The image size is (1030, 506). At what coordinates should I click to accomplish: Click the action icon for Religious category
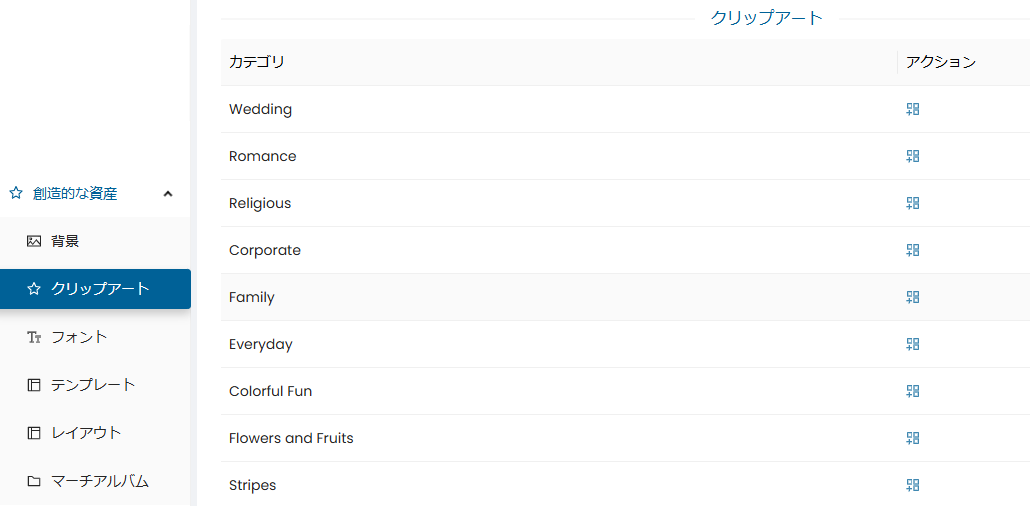[912, 203]
